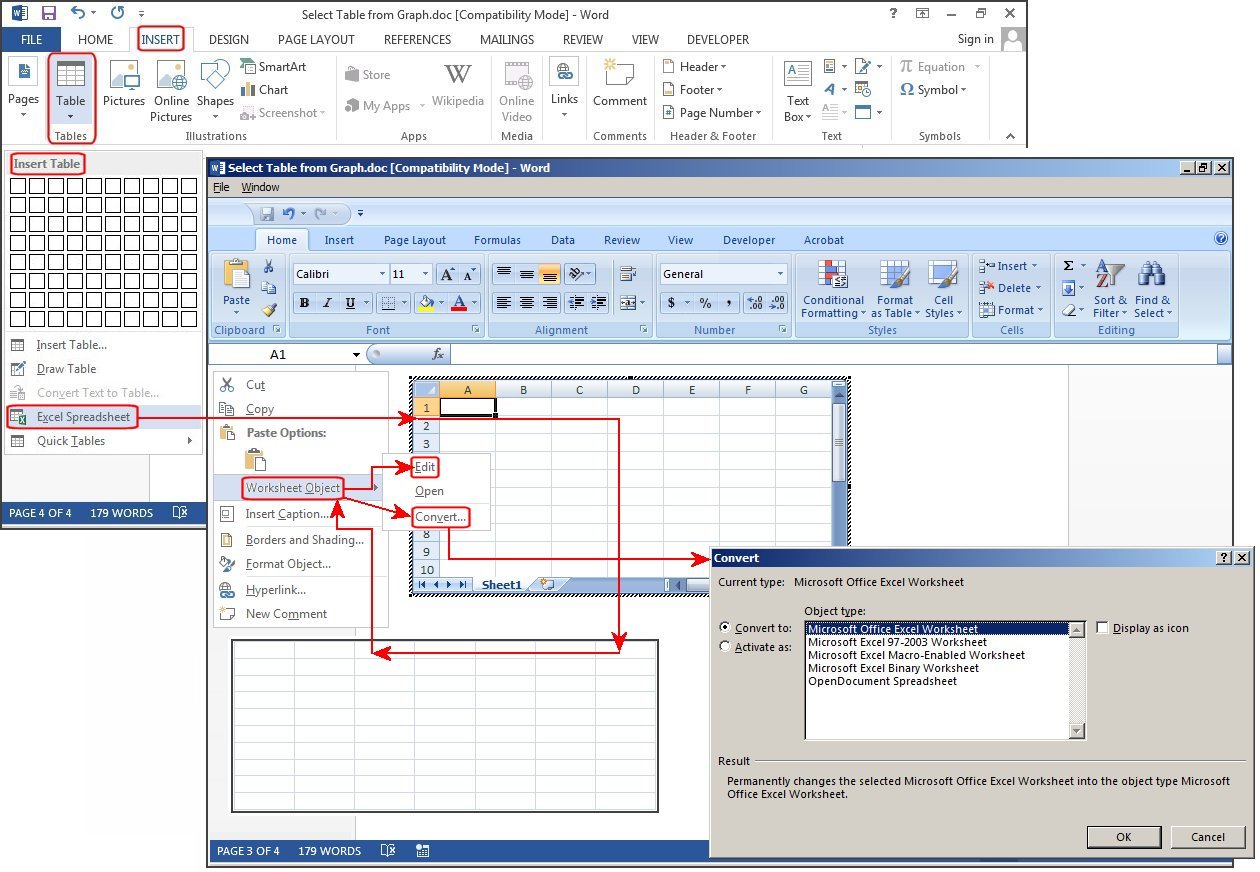Open the Calibri font dropdown
1260x872 pixels.
coord(383,273)
